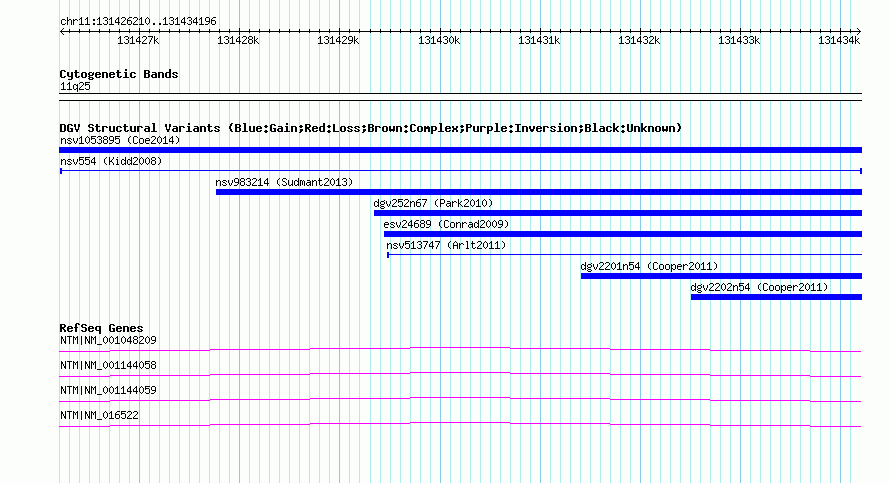
Task: Click the magenta line of NTM|NM_001048209
Action: (x=460, y=349)
